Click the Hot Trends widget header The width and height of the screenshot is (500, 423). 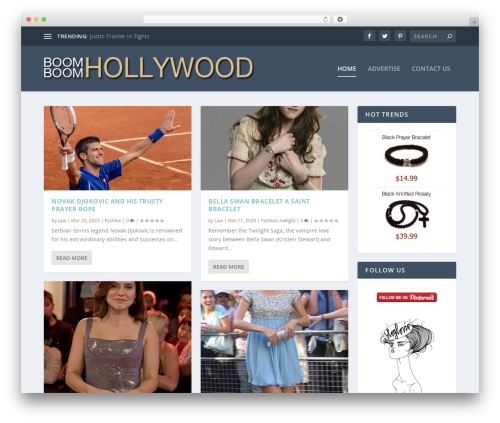point(407,115)
